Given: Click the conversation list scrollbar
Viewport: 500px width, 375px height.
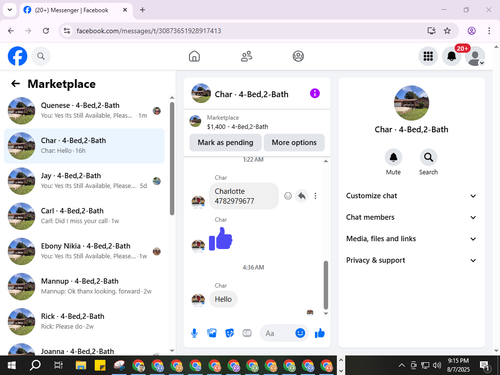Looking at the screenshot, I should pos(172,158).
